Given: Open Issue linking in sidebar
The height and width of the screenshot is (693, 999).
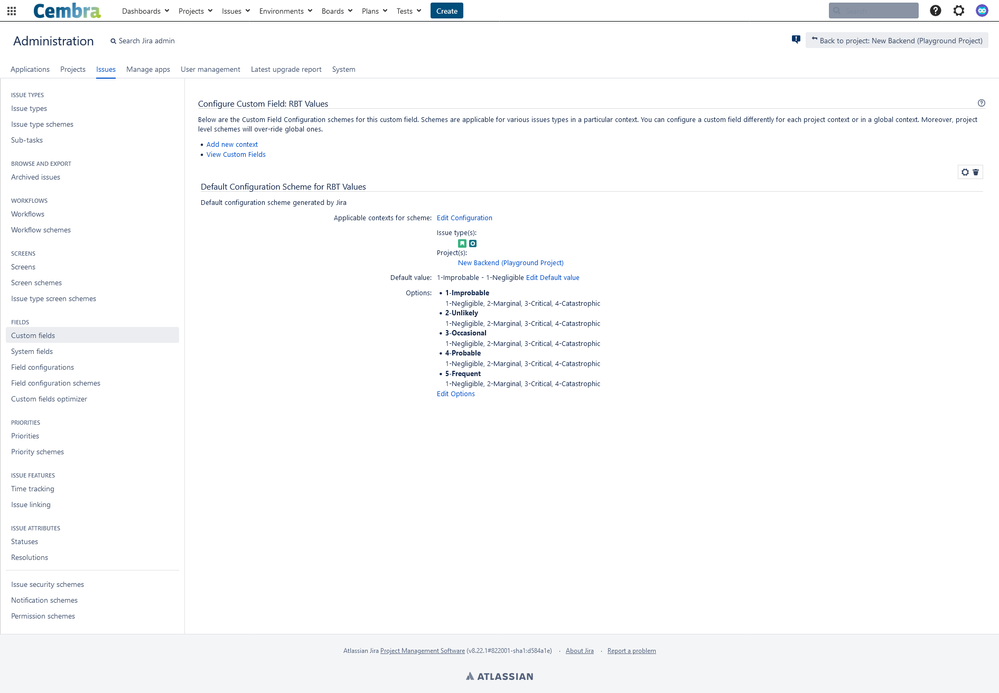Looking at the screenshot, I should pos(31,505).
